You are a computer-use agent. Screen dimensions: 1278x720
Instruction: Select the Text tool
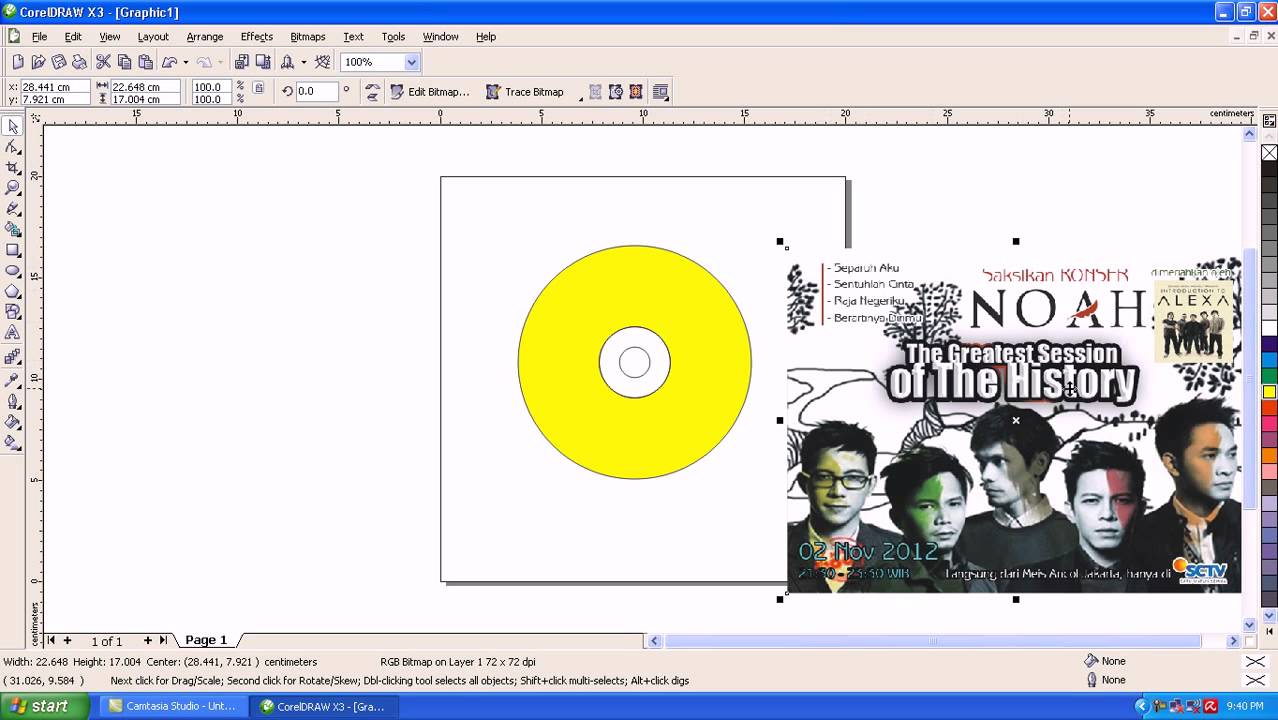13,333
